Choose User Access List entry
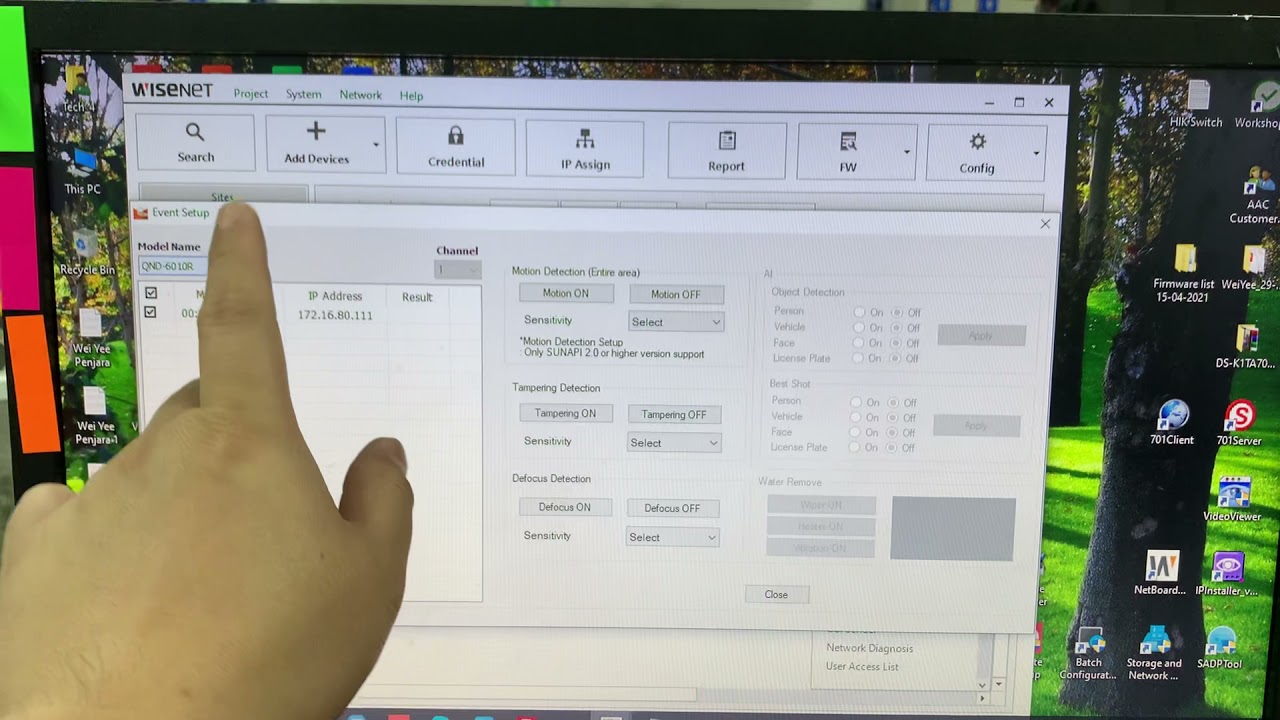Viewport: 1280px width, 720px height. [862, 666]
